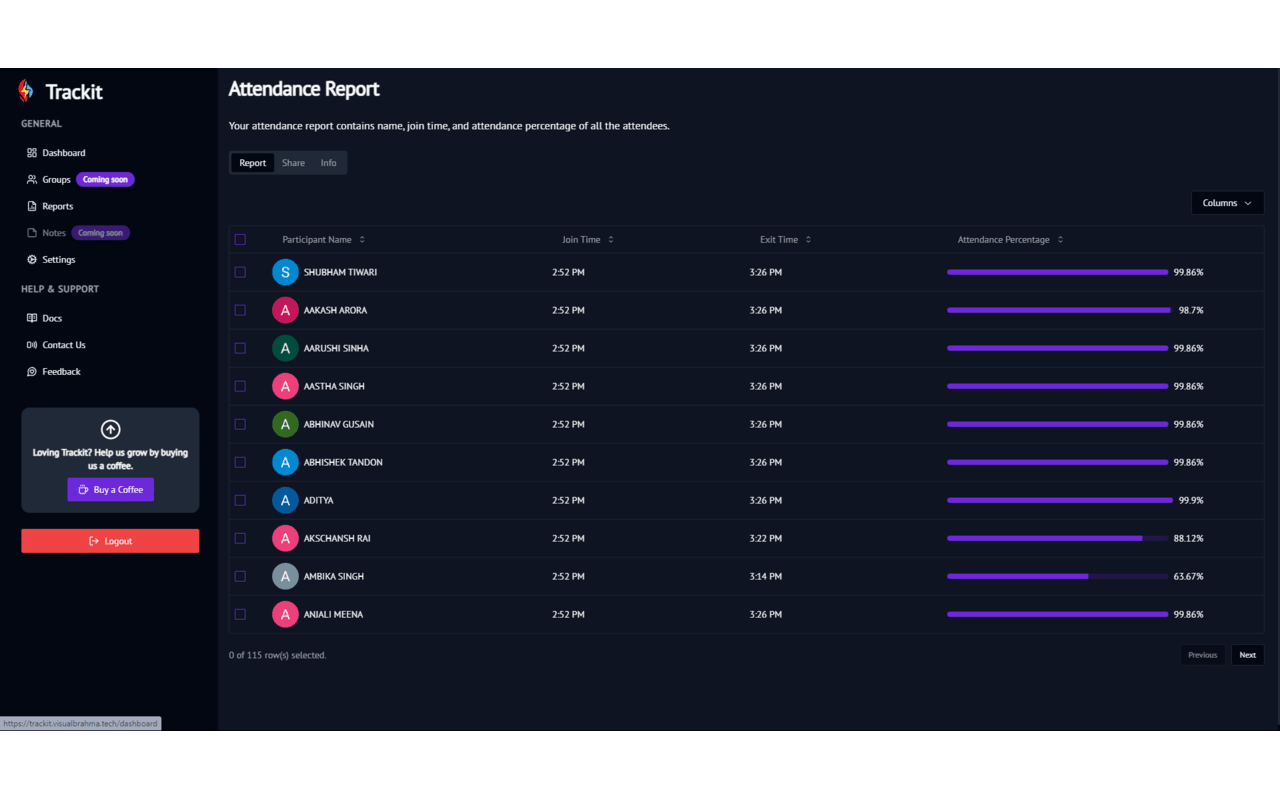Click the 99.9% attendance value
Screen dimensions: 1280x800
(1190, 500)
